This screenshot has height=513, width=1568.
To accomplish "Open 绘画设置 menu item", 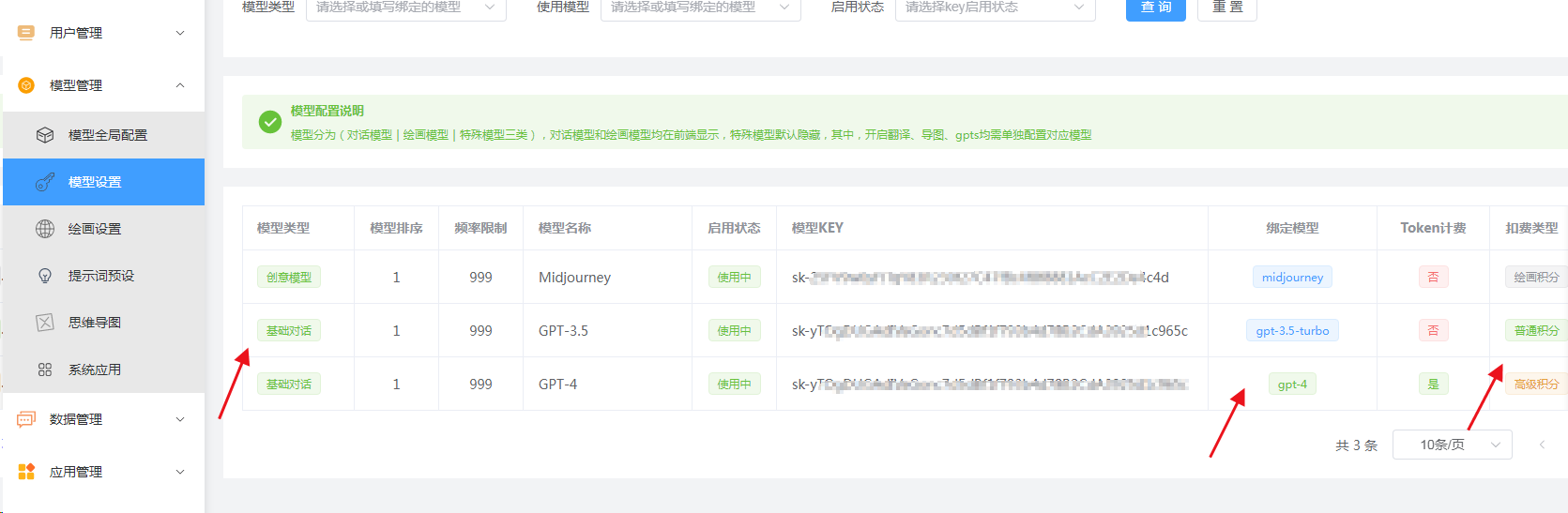I will (103, 229).
